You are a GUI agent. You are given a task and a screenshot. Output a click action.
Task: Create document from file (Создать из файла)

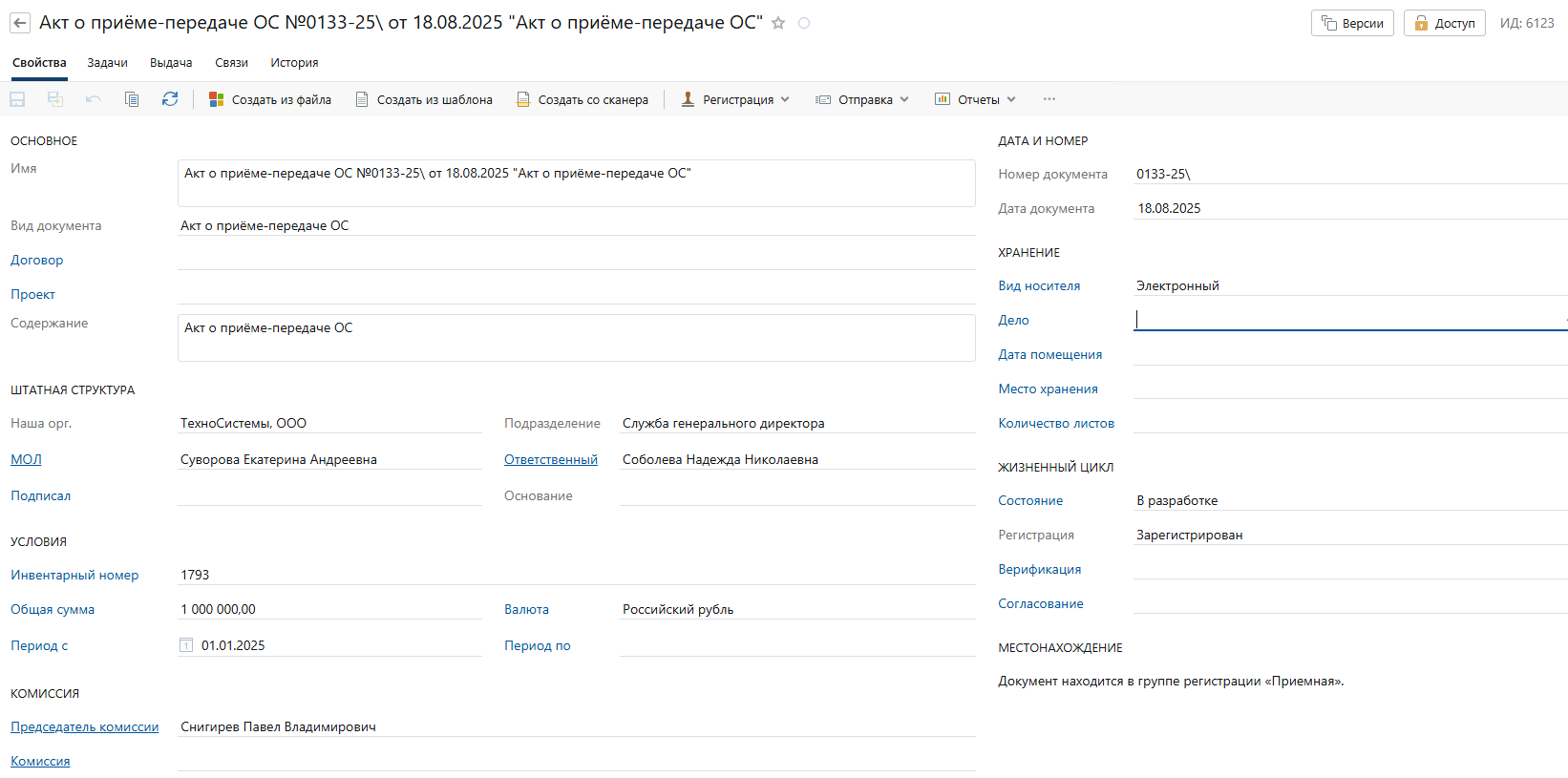(x=270, y=99)
